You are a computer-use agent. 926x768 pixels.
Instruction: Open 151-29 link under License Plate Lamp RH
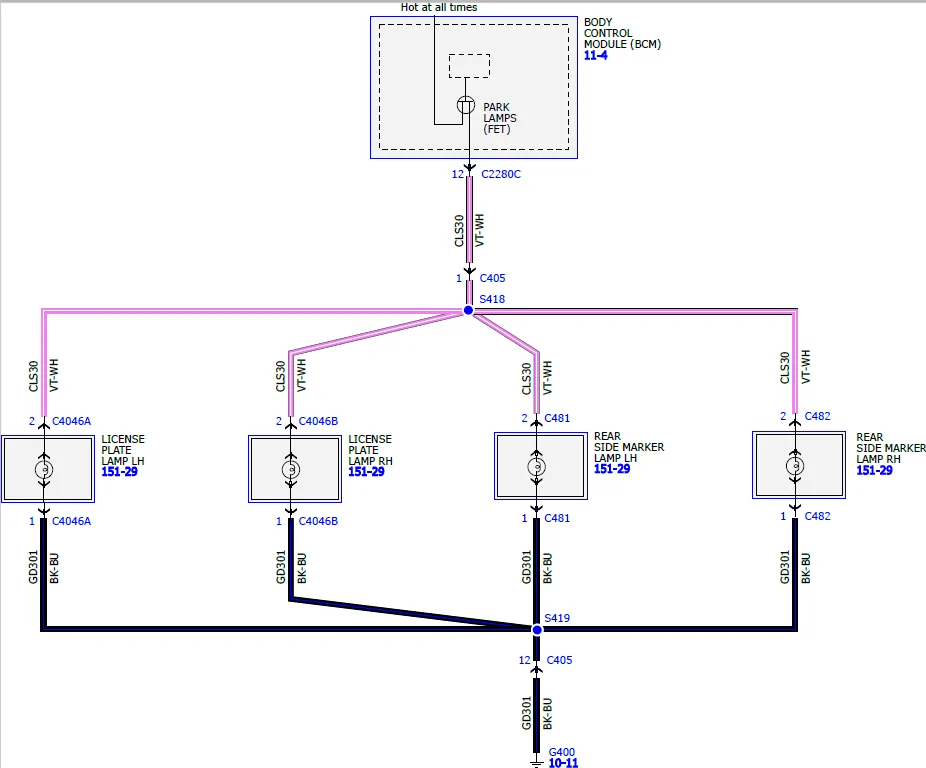(x=366, y=471)
